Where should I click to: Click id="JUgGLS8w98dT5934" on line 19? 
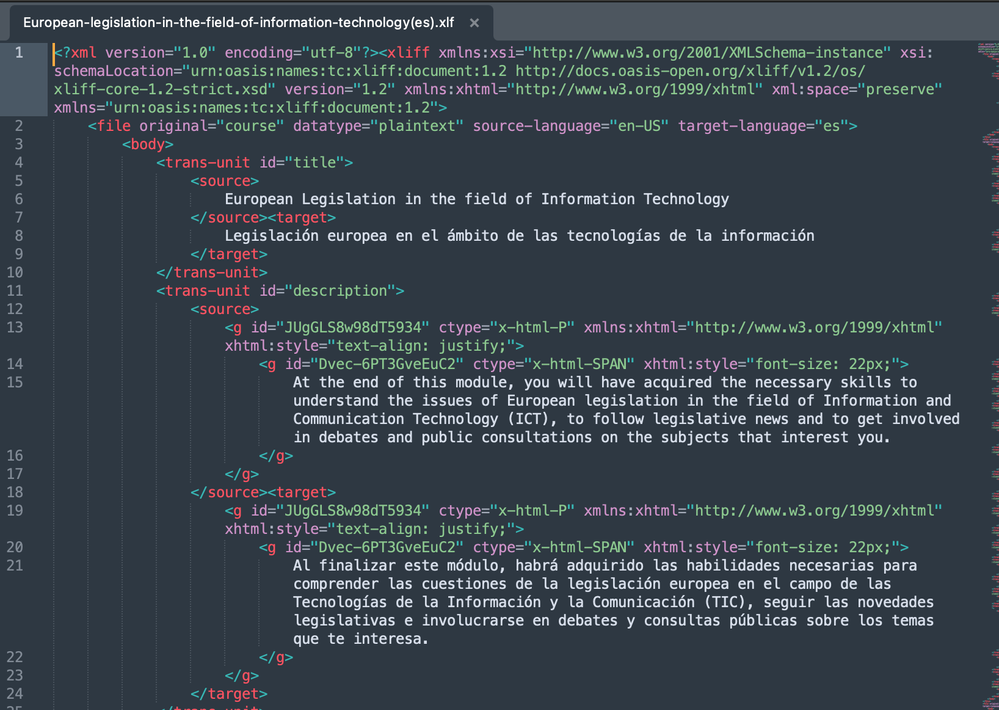tap(340, 511)
